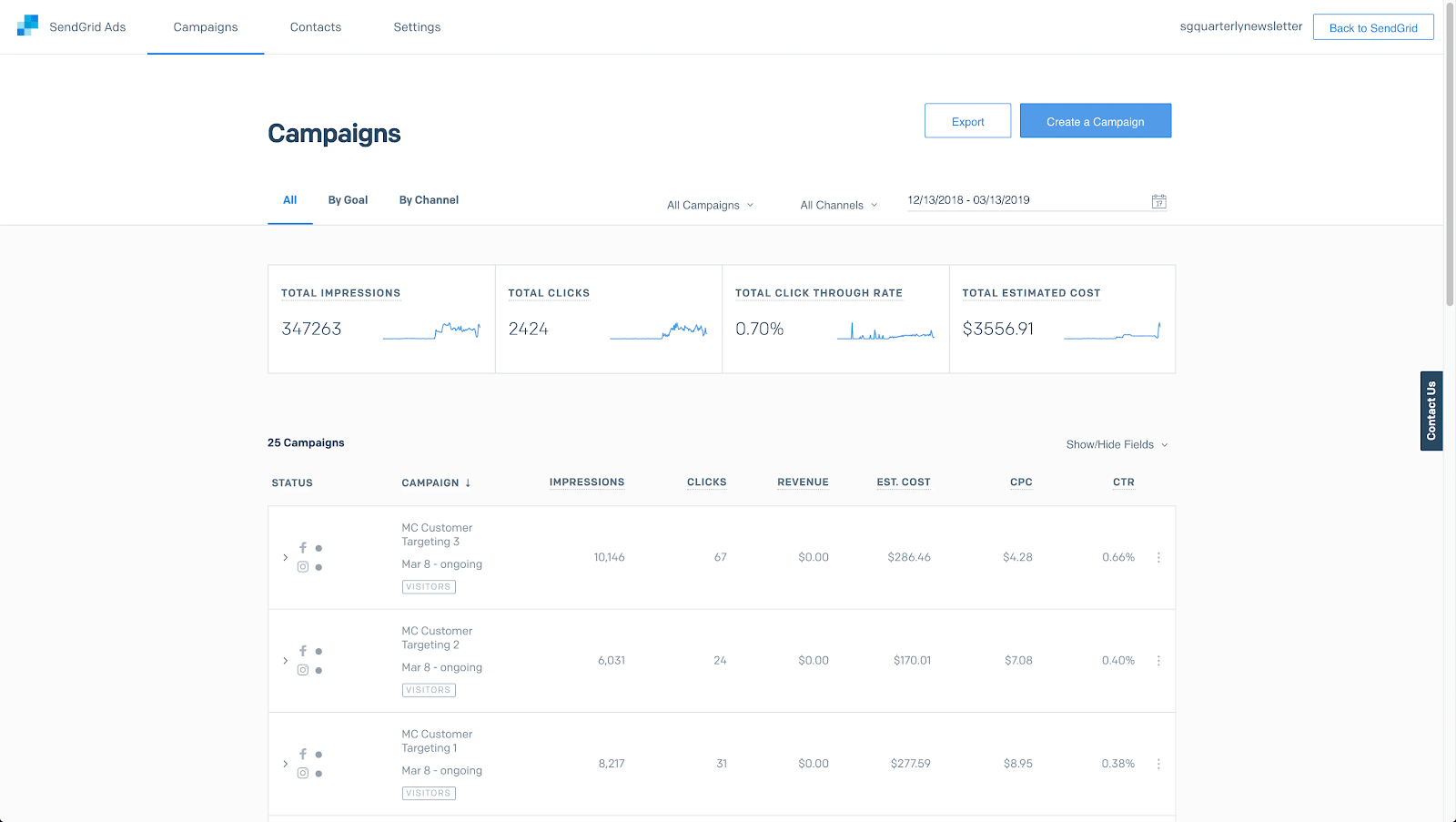Click the status dot beside Facebook on Targeting 2
Screen dimensions: 1456x822
[x=318, y=650]
